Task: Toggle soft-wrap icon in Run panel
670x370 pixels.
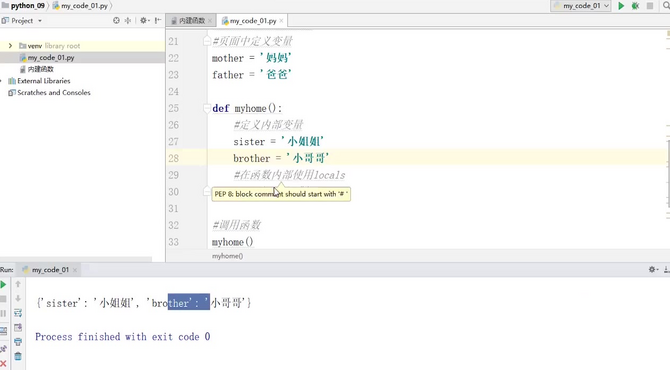Action: point(18,313)
